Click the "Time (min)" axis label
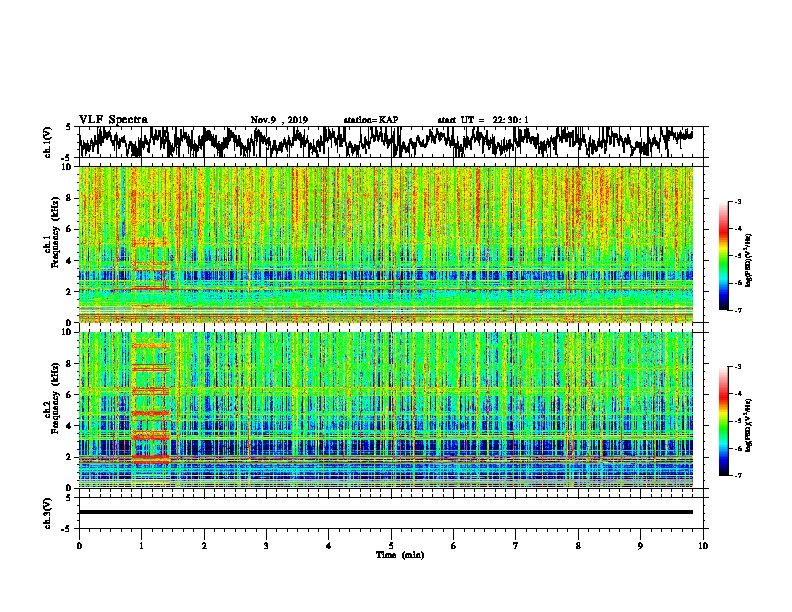Viewport: 792px width, 612px height. click(x=400, y=555)
